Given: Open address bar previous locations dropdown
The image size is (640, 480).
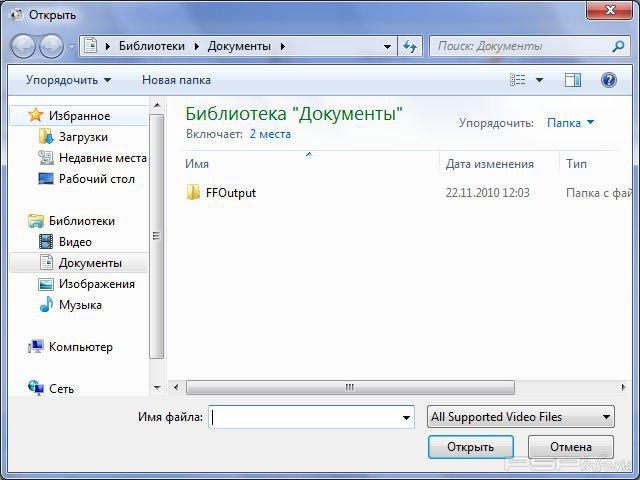Looking at the screenshot, I should click(x=387, y=47).
